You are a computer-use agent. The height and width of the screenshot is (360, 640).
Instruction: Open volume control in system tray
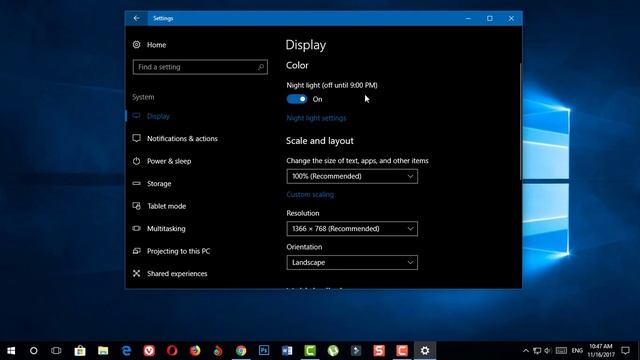pos(548,351)
